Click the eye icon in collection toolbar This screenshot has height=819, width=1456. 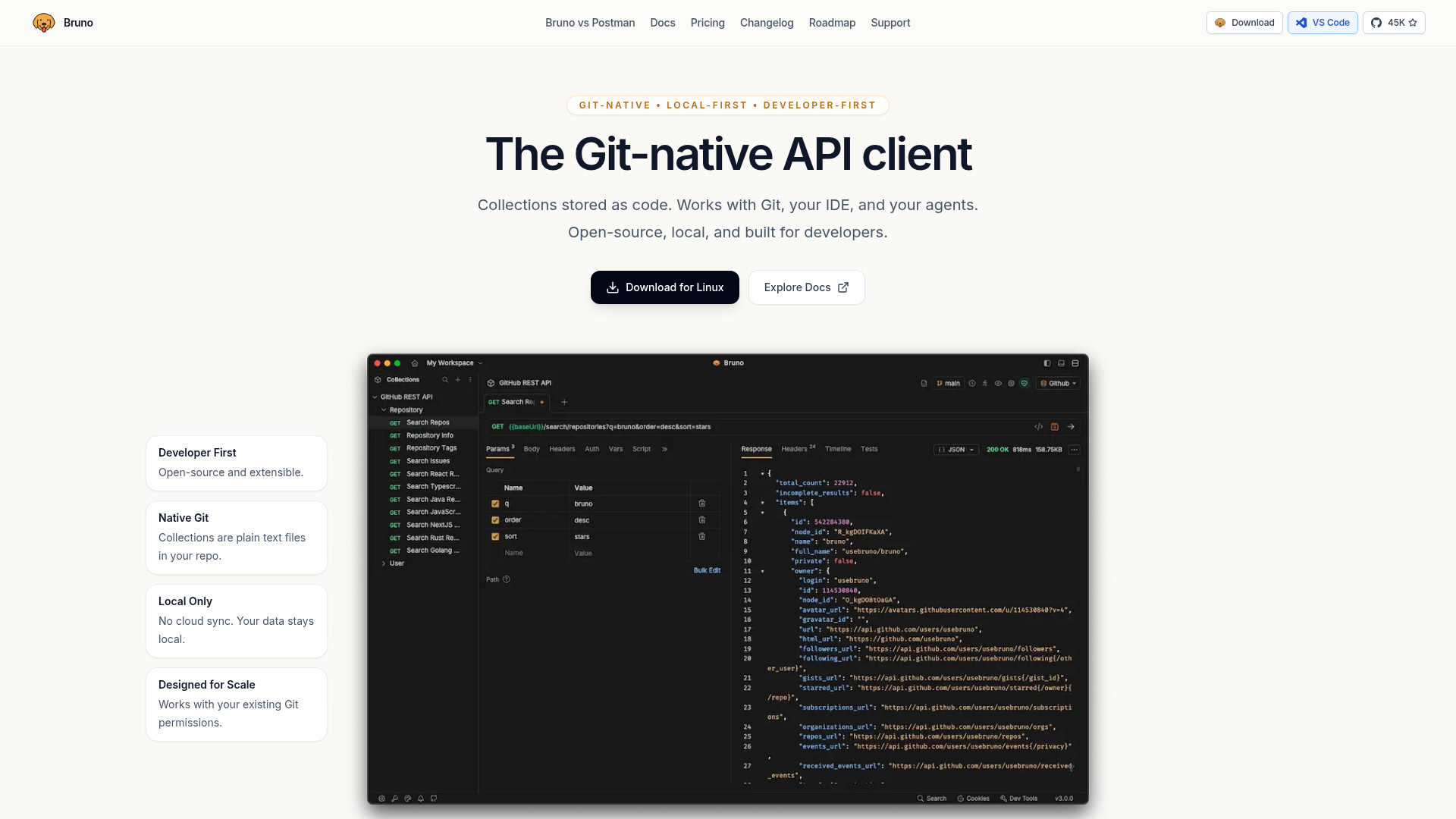(998, 384)
